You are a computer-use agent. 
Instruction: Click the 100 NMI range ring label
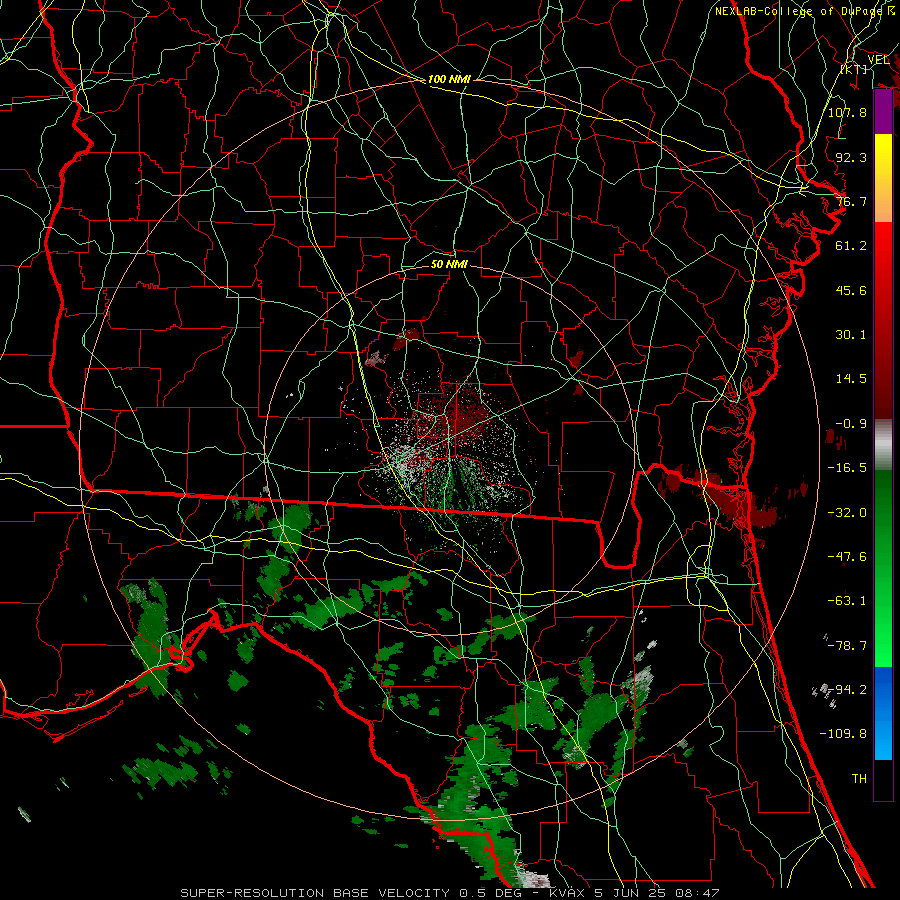coord(449,79)
